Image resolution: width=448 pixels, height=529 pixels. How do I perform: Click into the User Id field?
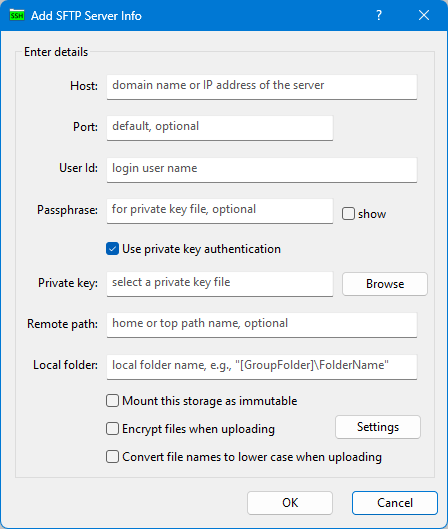pos(262,170)
